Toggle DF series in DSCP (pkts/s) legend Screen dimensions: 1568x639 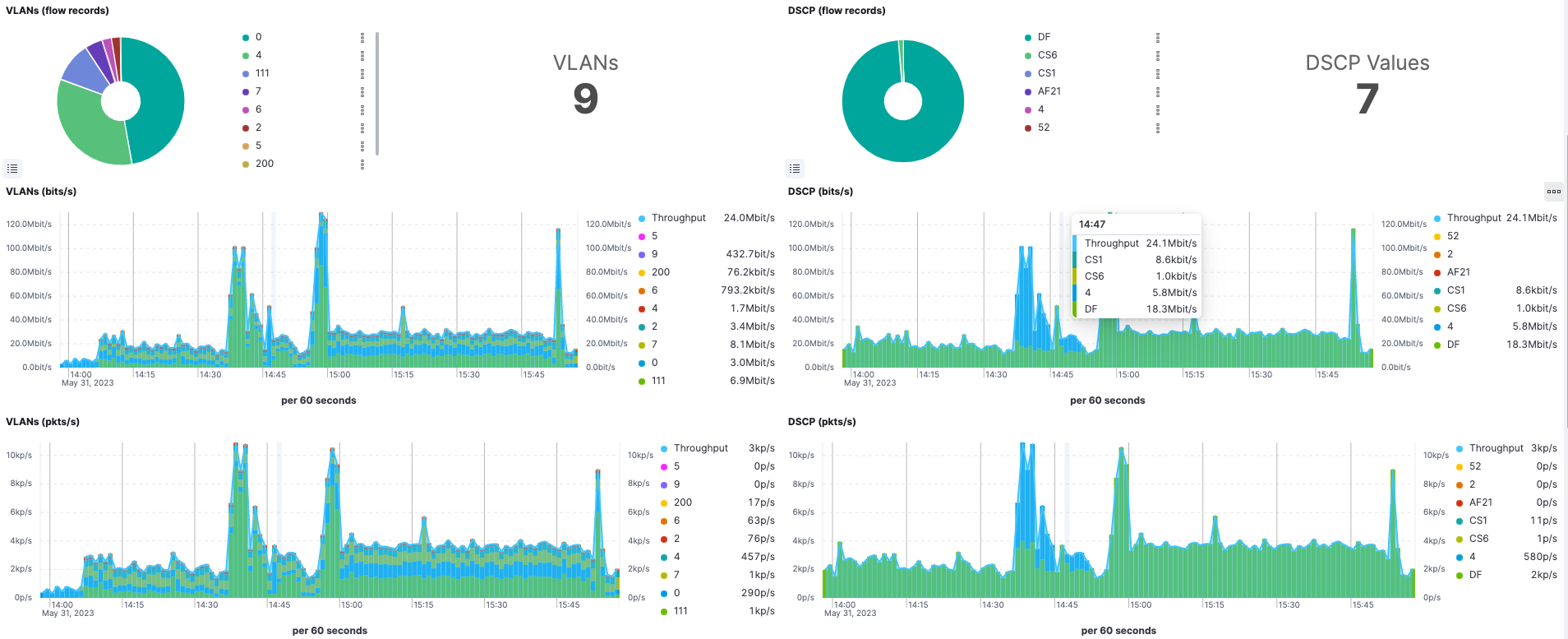pyautogui.click(x=1476, y=575)
